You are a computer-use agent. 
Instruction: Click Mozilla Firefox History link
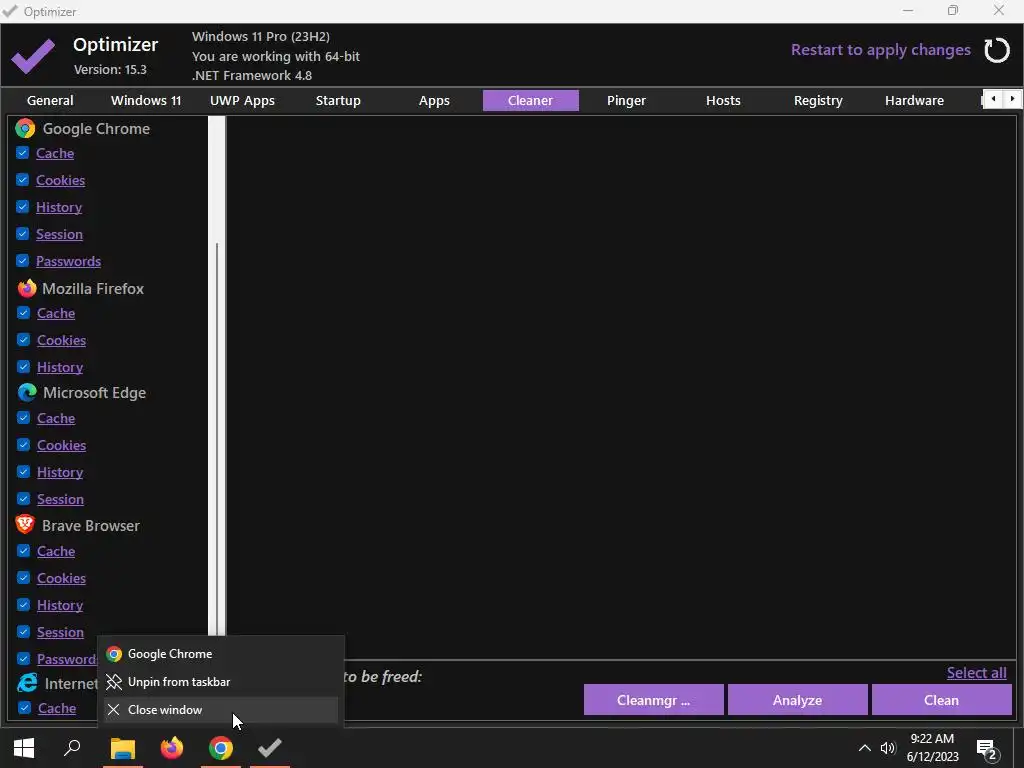point(60,367)
